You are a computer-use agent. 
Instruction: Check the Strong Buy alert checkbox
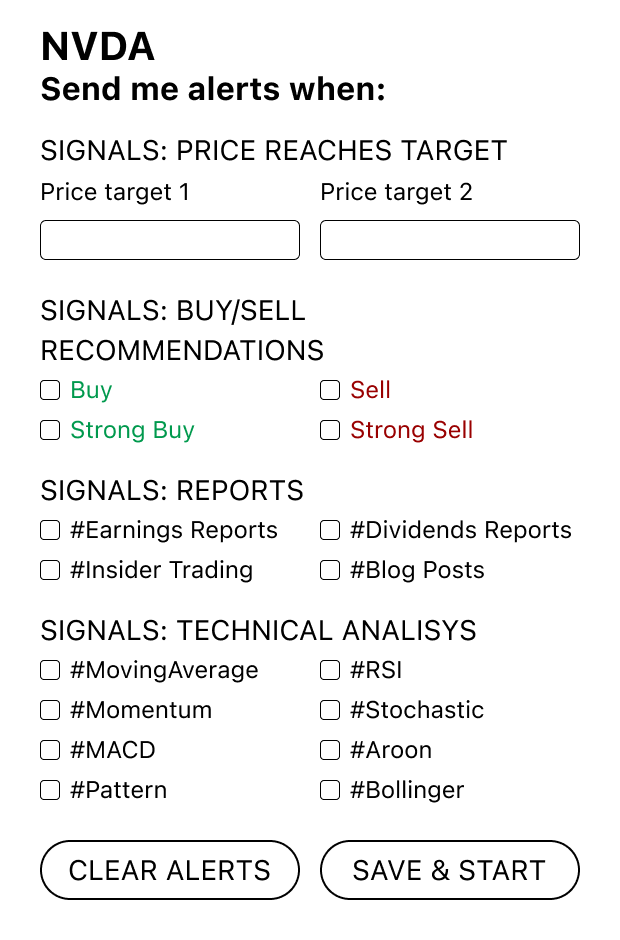click(x=50, y=430)
